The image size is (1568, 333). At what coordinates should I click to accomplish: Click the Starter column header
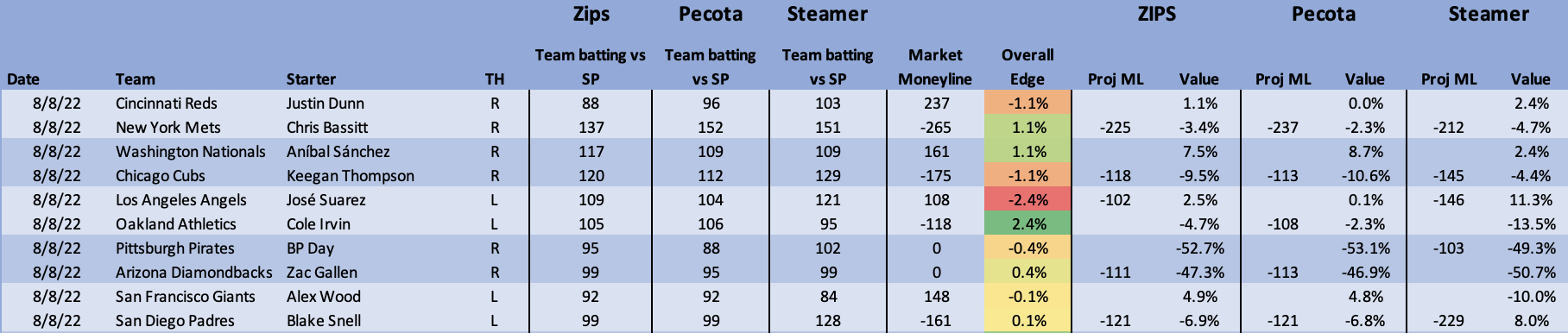tap(311, 79)
